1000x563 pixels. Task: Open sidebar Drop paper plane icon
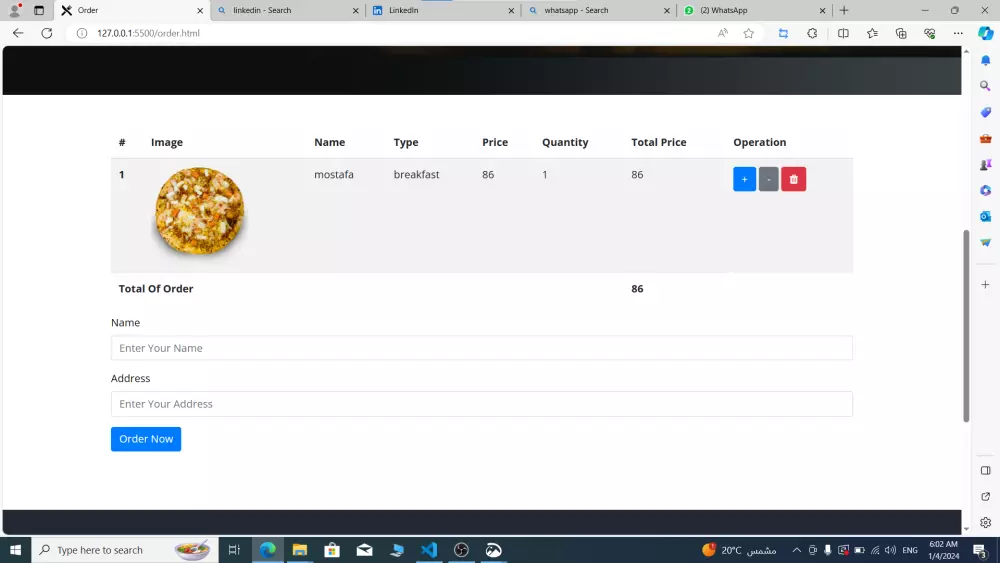pyautogui.click(x=985, y=242)
